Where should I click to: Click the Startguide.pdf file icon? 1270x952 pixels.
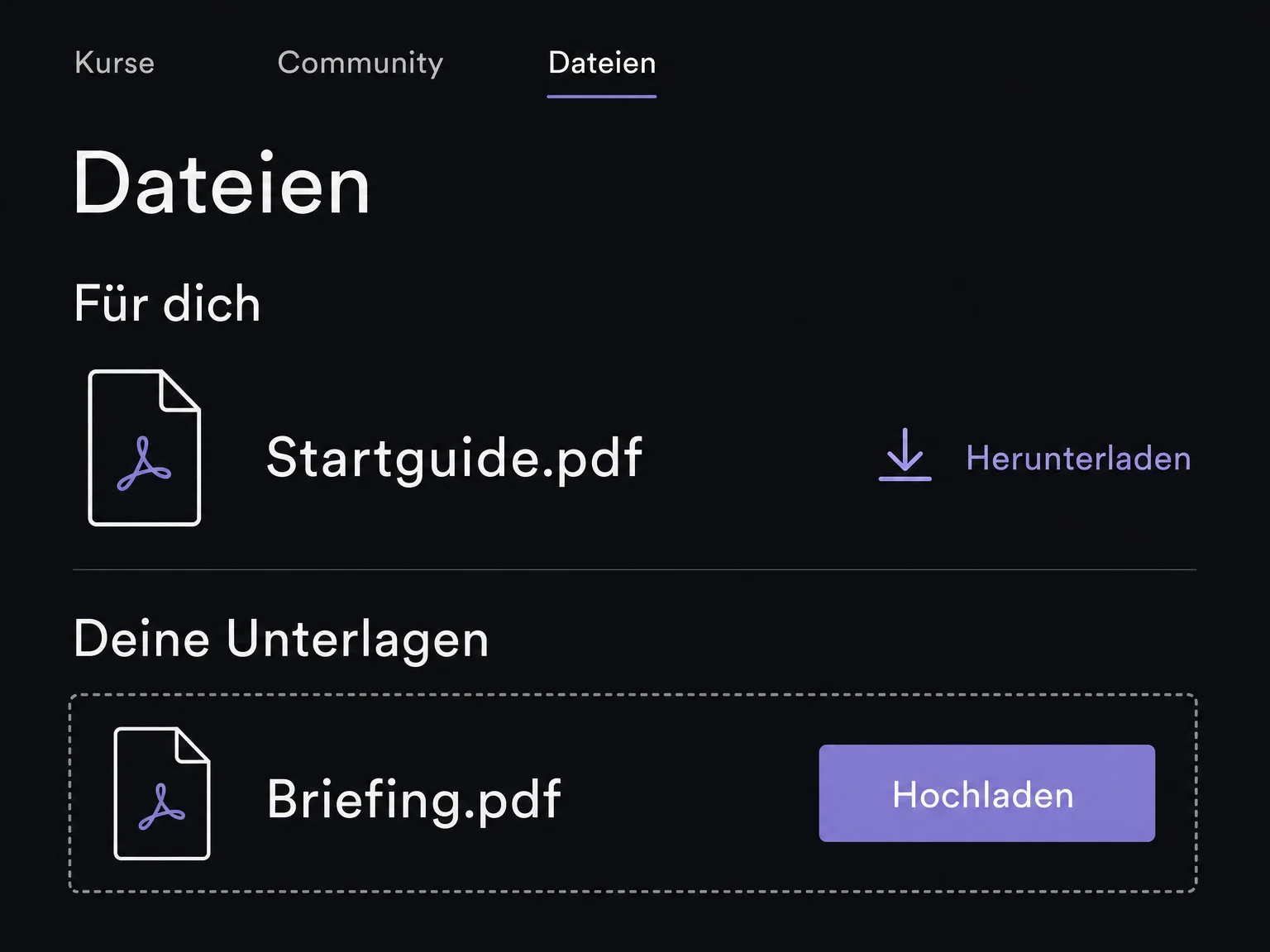coord(145,447)
